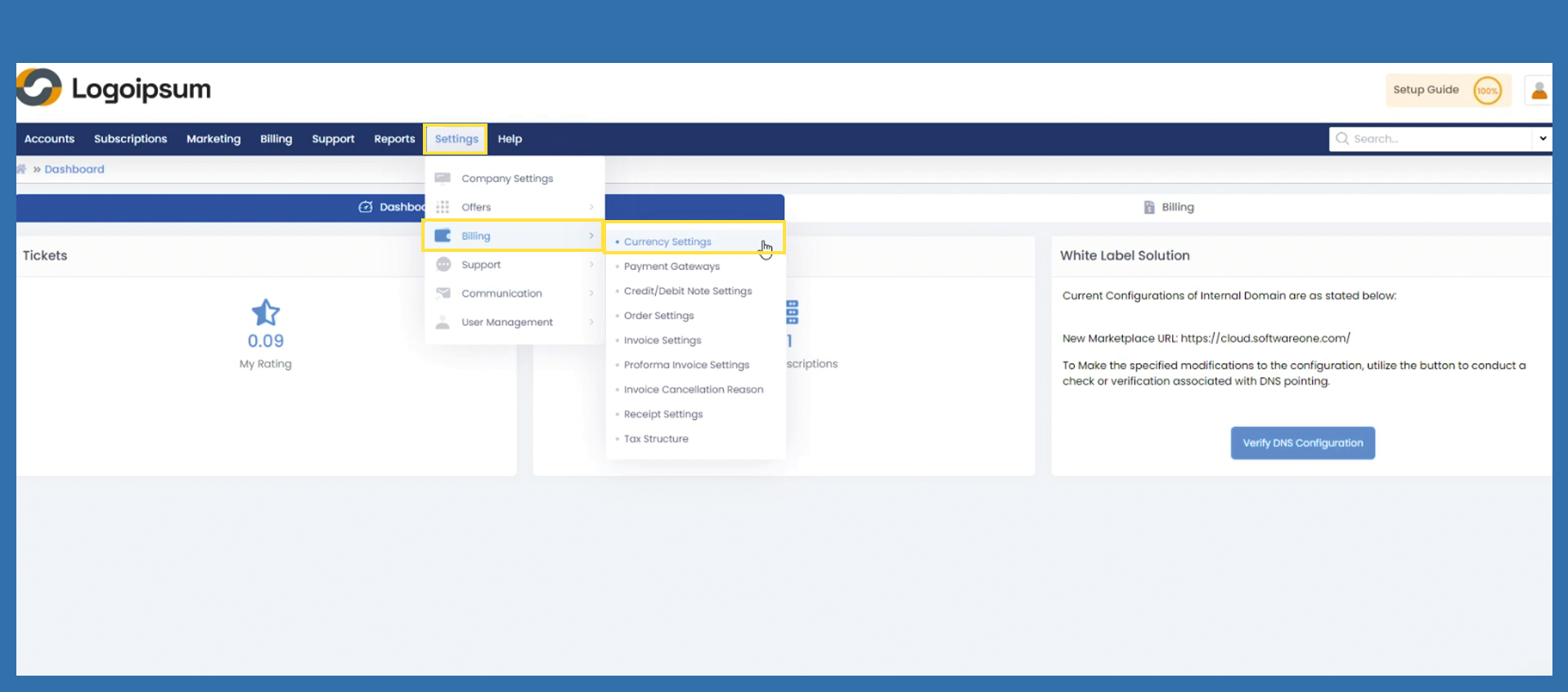Click the user profile avatar icon
Image resolution: width=1568 pixels, height=692 pixels.
(x=1539, y=91)
